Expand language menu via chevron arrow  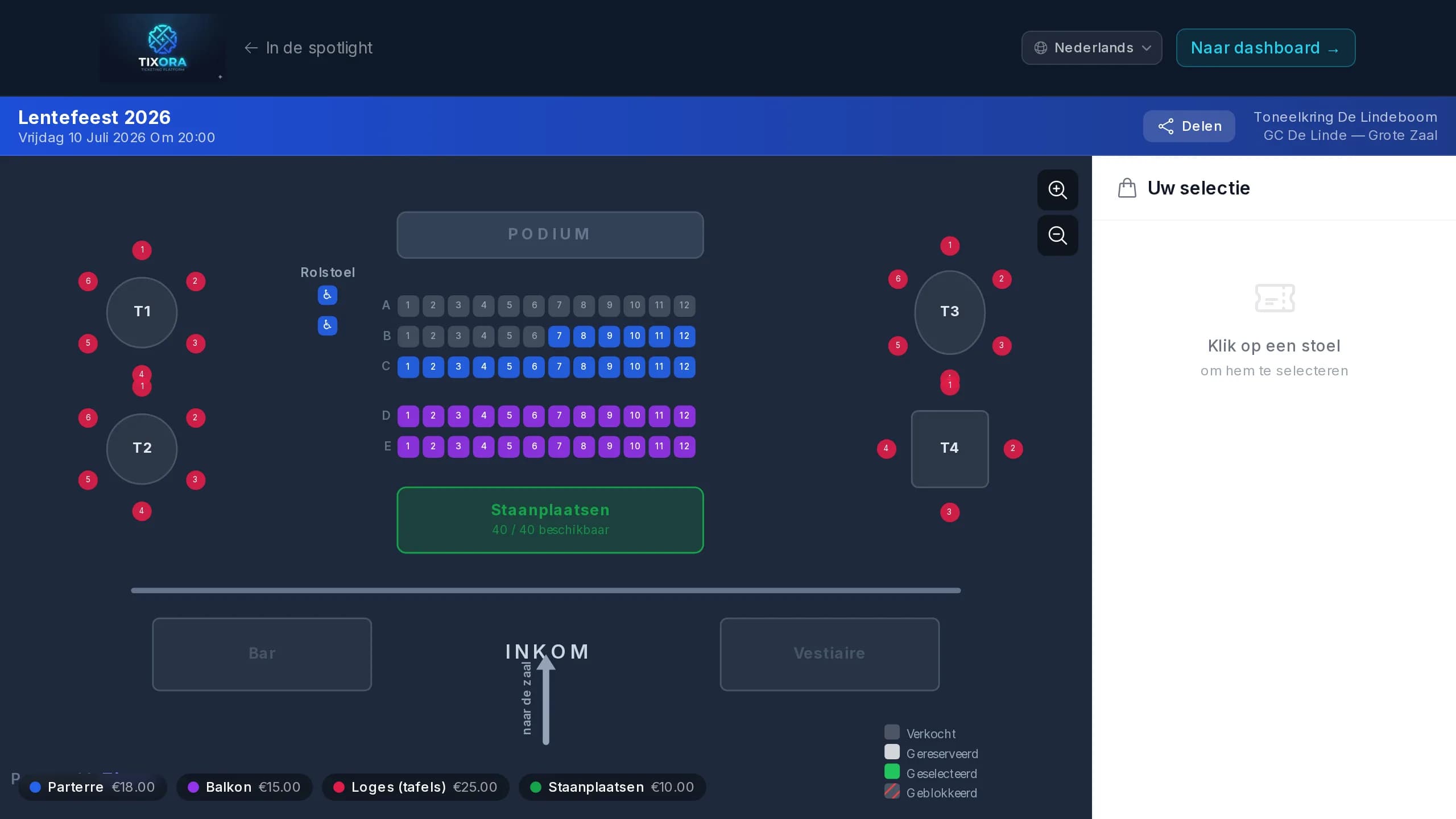coord(1147,48)
